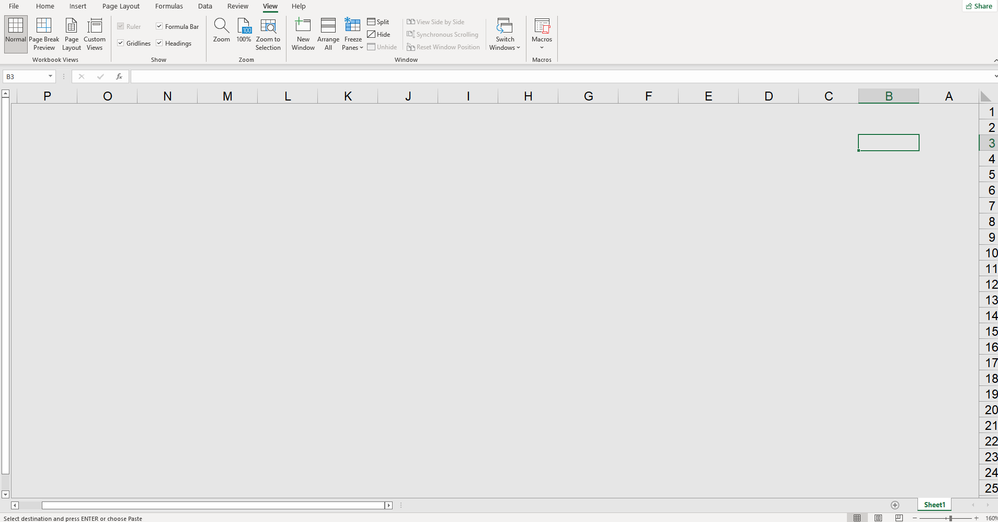Open the Help tab

click(x=299, y=6)
